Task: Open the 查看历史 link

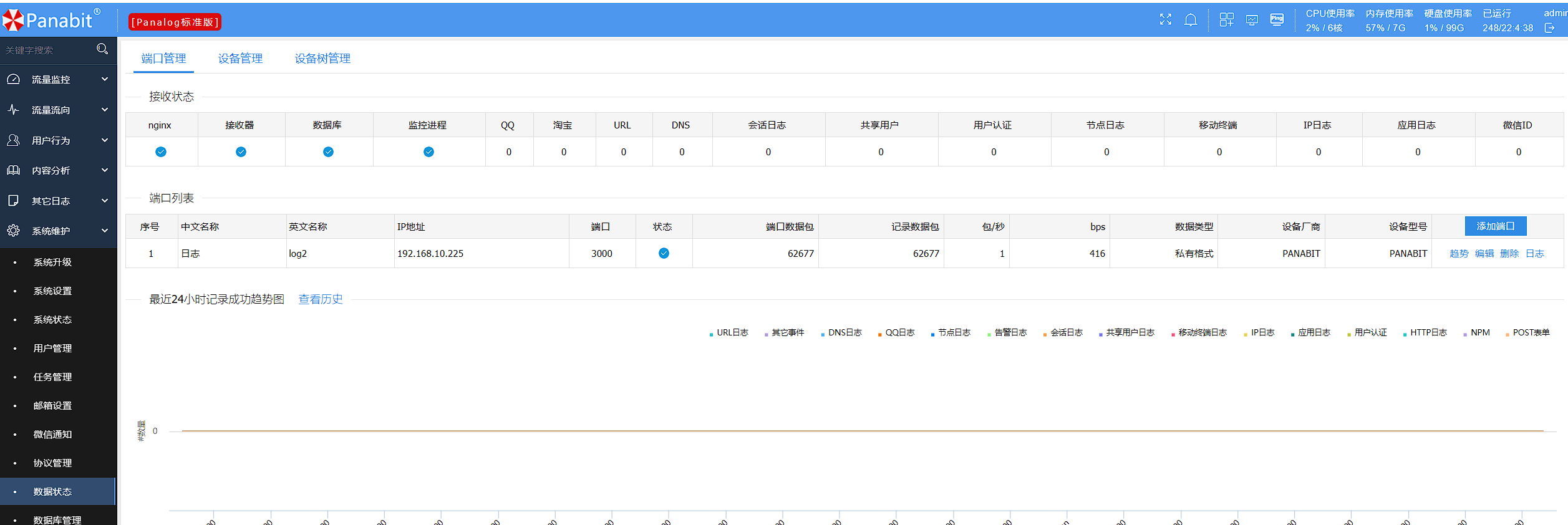Action: (321, 299)
